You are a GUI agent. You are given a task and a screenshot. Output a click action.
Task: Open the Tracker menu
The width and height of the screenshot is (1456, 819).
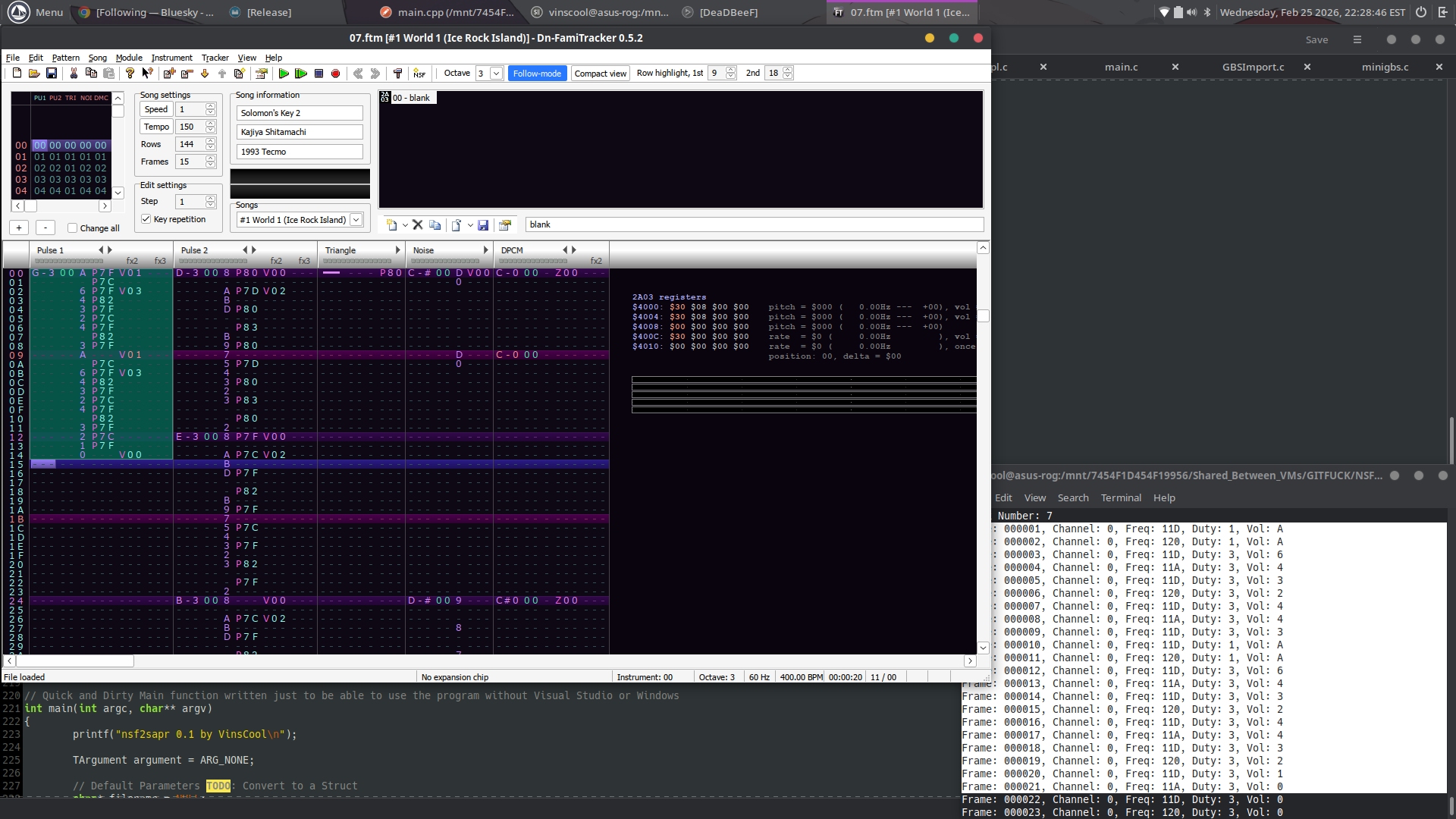point(215,58)
